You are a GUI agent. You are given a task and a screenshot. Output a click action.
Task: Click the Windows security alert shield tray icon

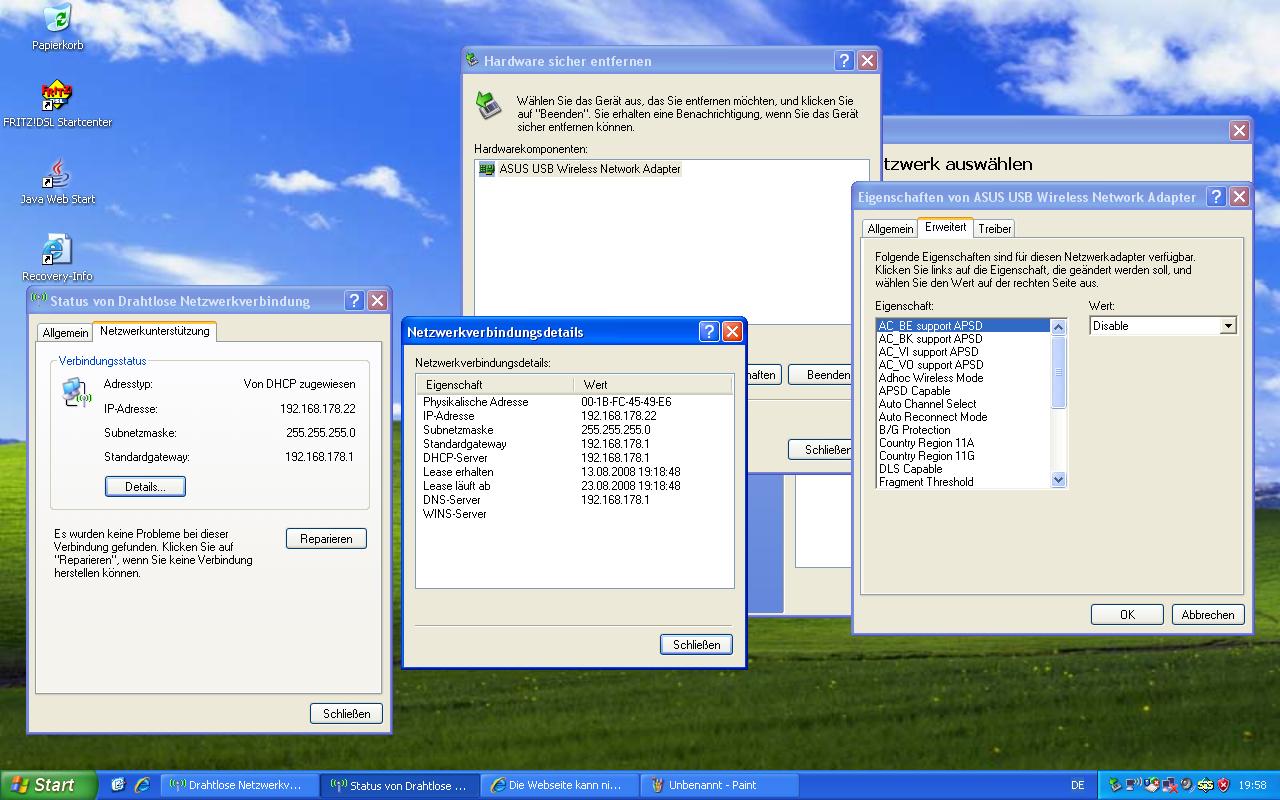(x=1151, y=785)
